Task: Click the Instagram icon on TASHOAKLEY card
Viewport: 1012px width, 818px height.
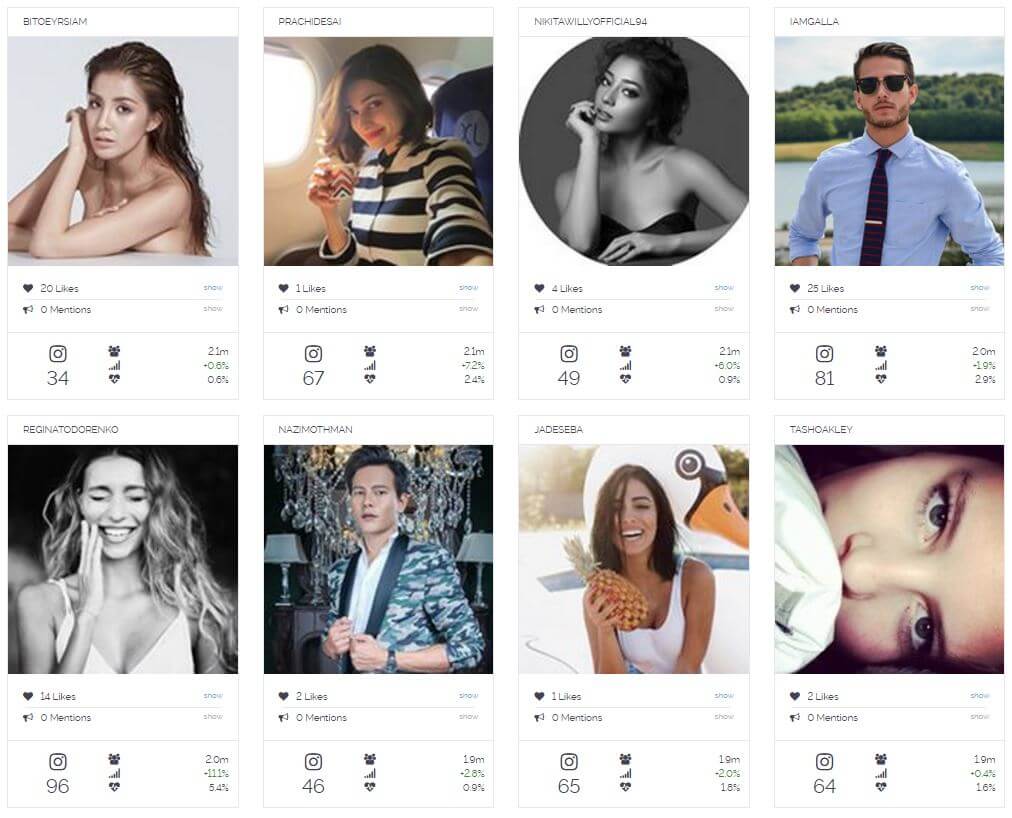Action: 824,762
